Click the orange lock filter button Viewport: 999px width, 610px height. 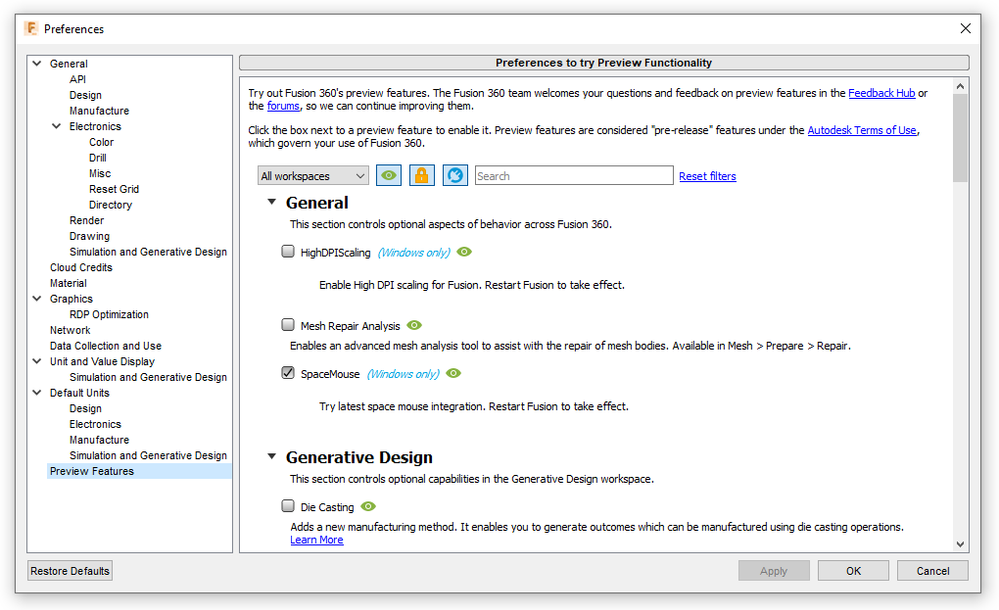pos(421,175)
